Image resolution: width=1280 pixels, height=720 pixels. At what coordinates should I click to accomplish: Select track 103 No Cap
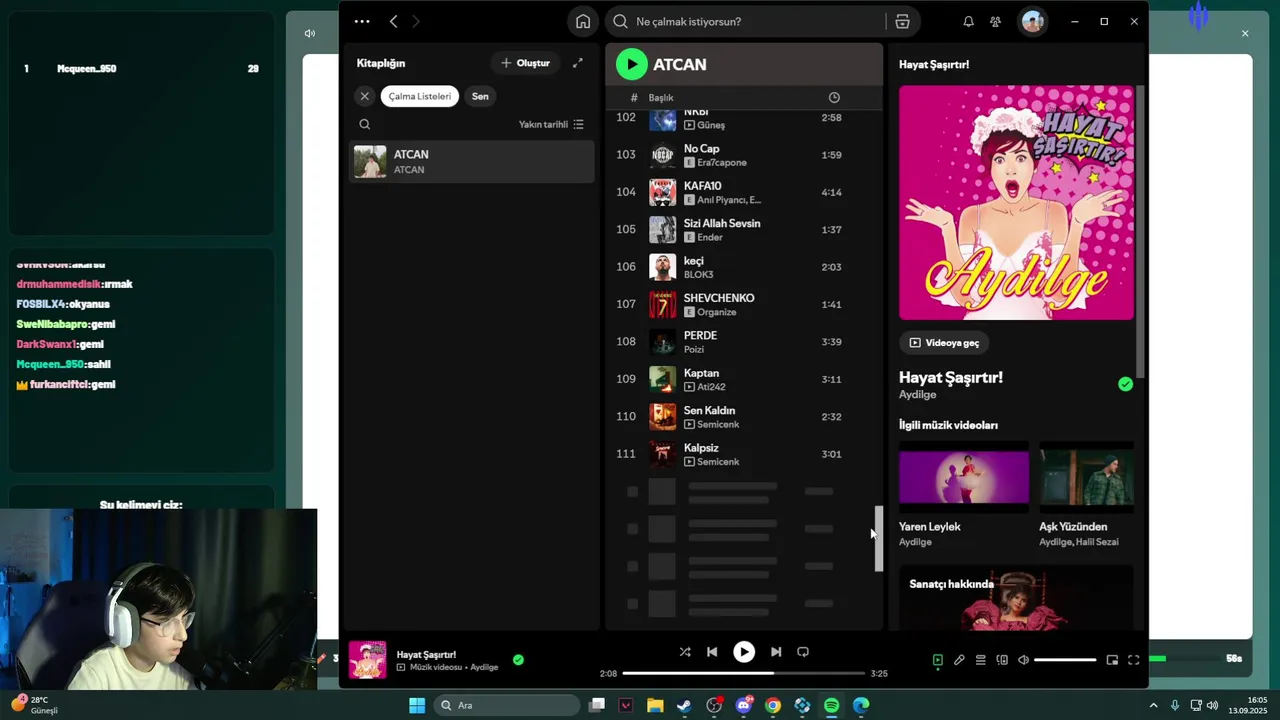point(743,155)
